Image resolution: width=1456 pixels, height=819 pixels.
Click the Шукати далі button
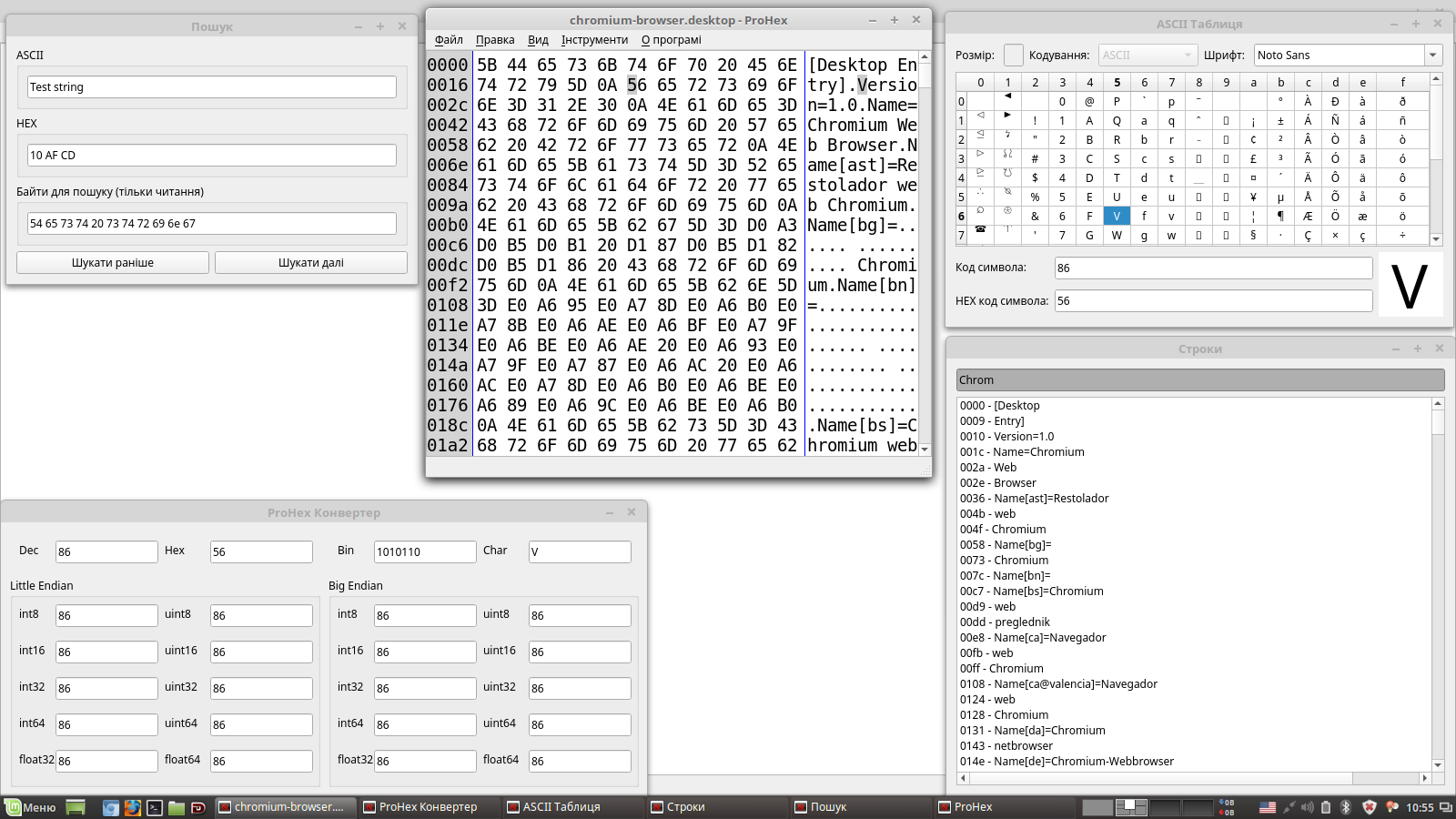(311, 263)
